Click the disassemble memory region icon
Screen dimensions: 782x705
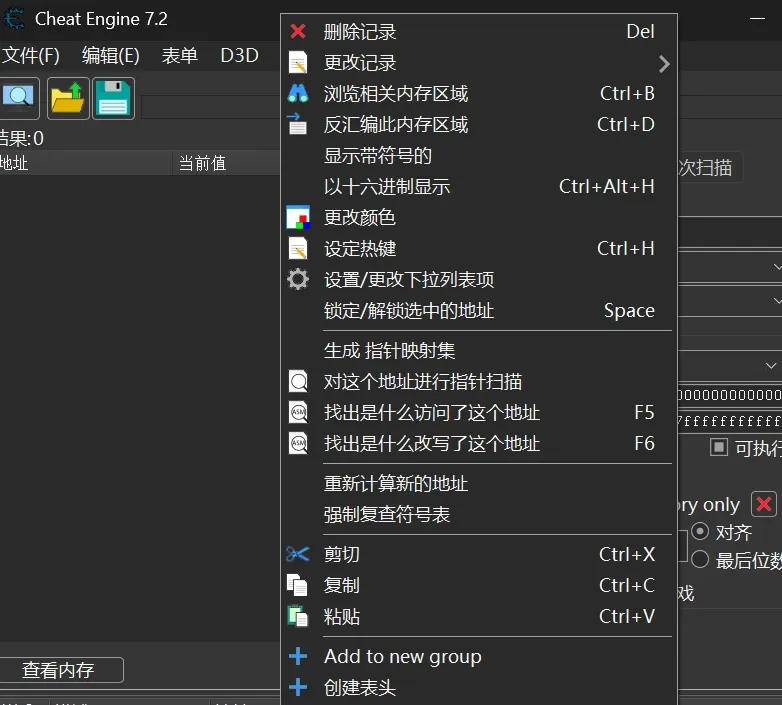pos(298,124)
